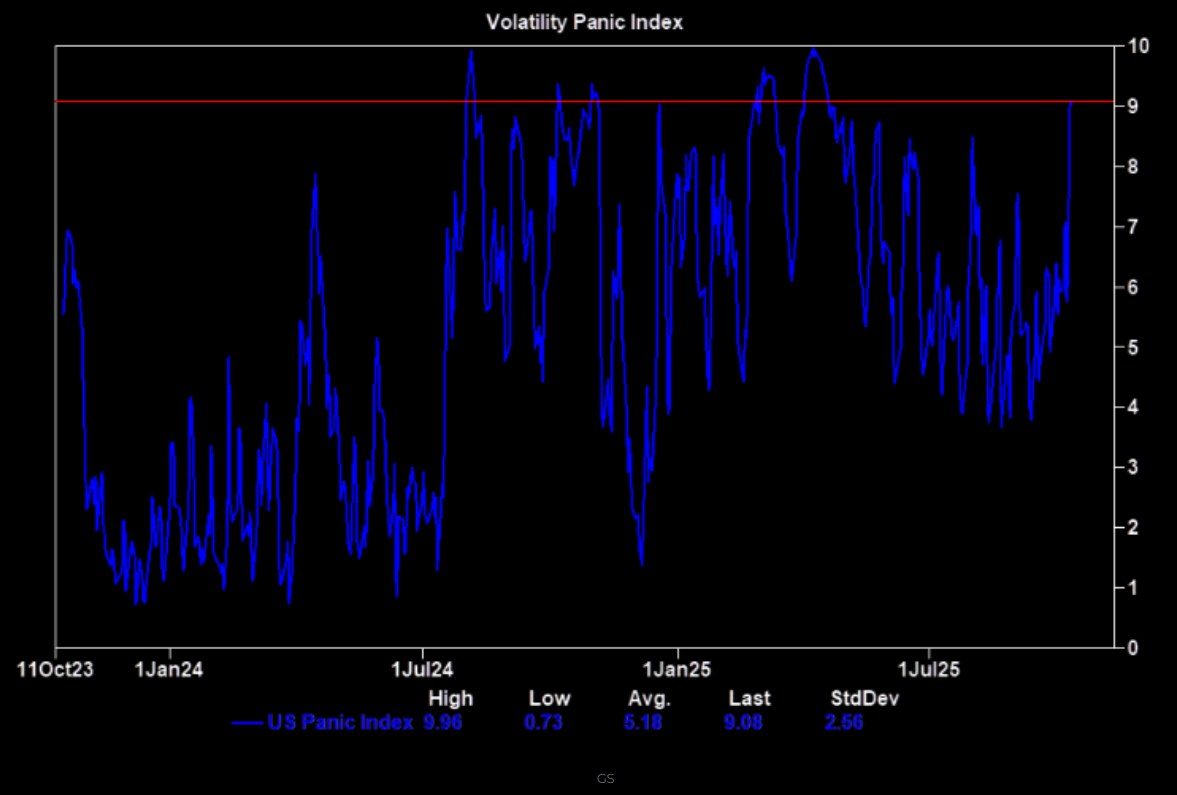Click the Last value 9.08
Viewport: 1177px width, 795px height.
[743, 723]
